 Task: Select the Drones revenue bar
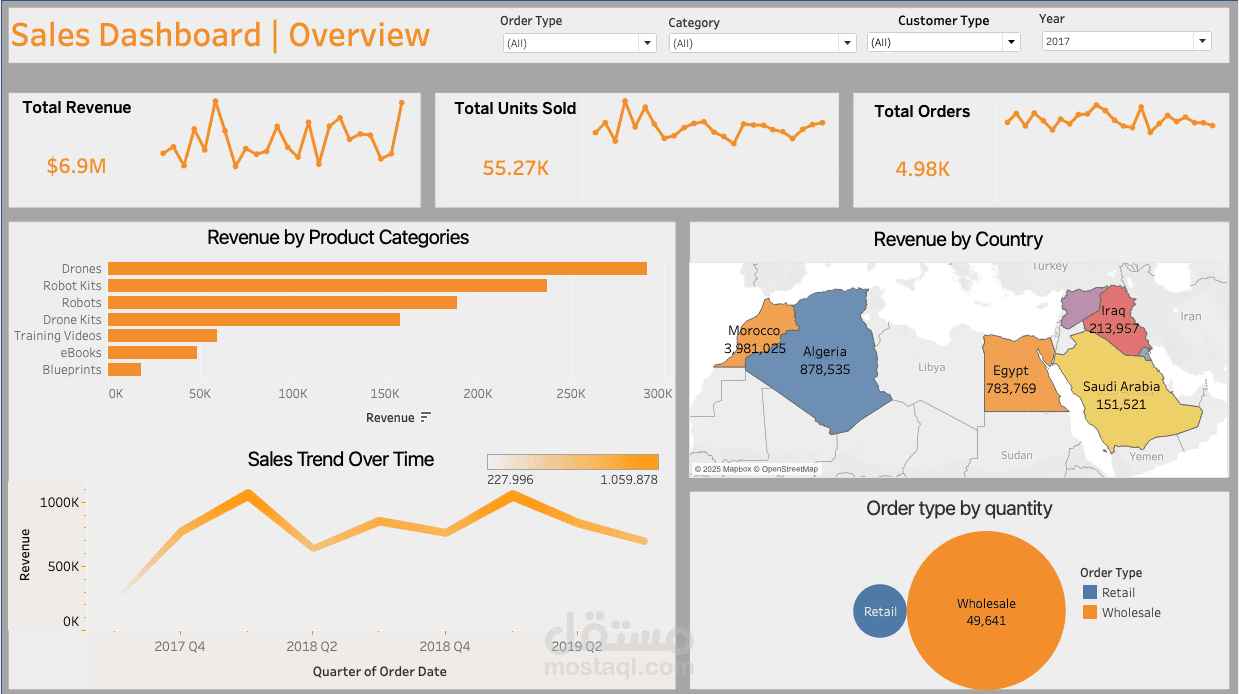tap(375, 268)
